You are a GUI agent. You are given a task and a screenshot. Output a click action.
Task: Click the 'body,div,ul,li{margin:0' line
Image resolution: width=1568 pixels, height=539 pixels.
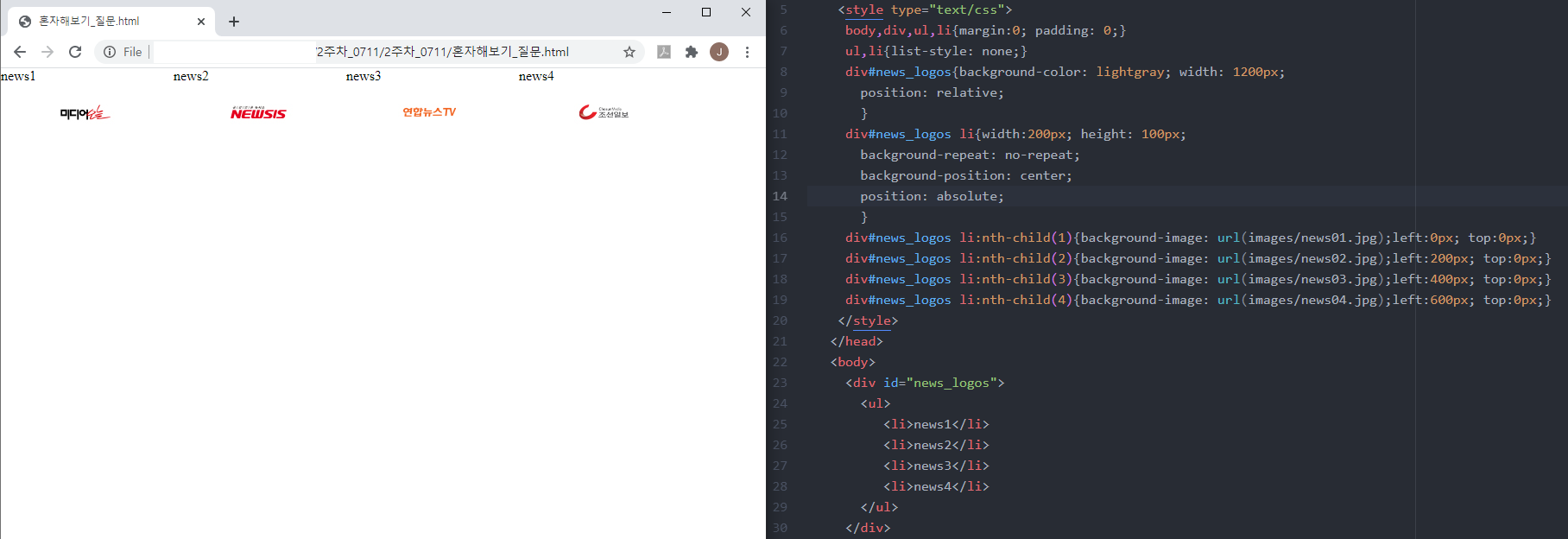(x=985, y=30)
